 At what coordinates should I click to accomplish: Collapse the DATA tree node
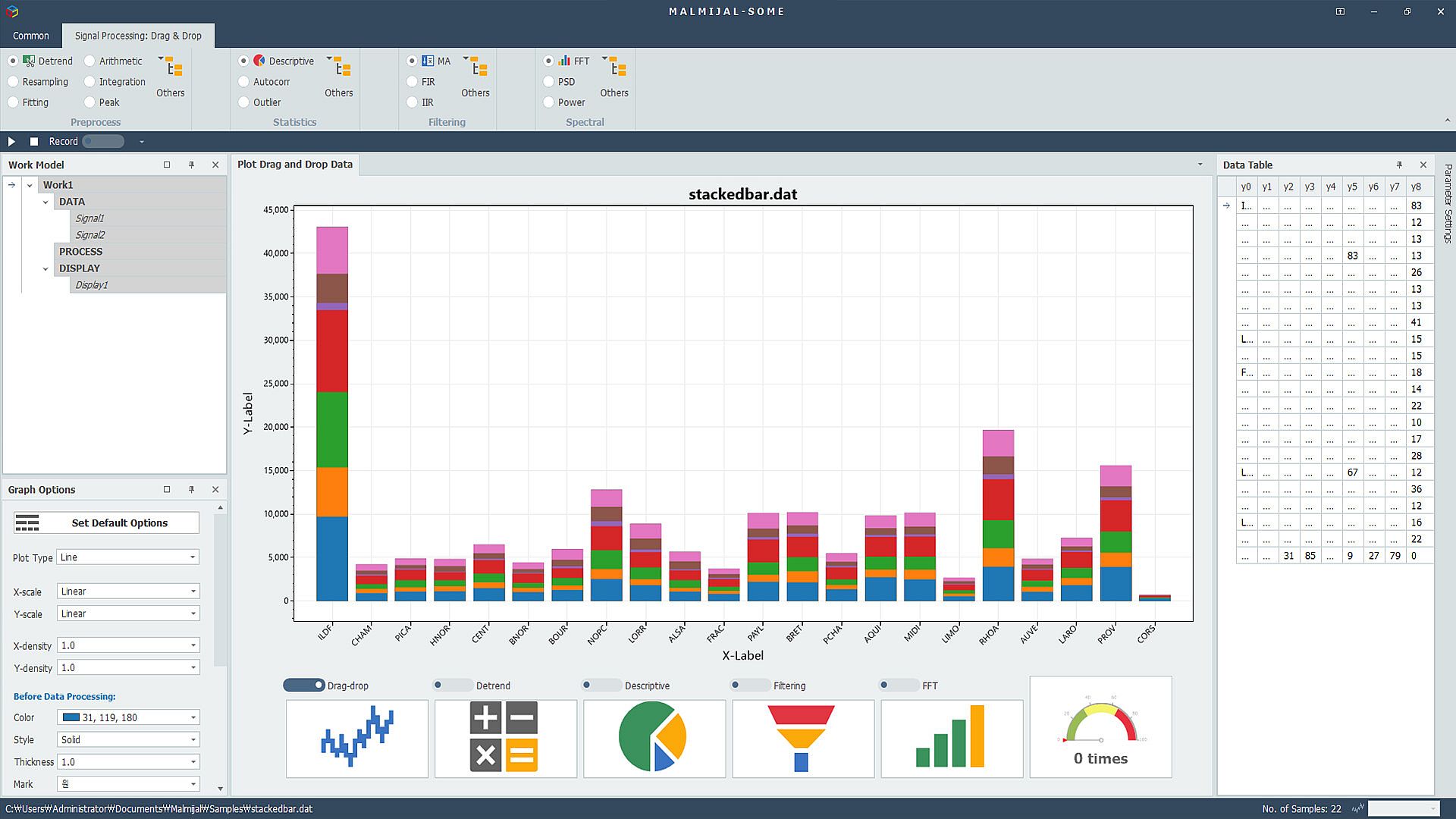[45, 202]
